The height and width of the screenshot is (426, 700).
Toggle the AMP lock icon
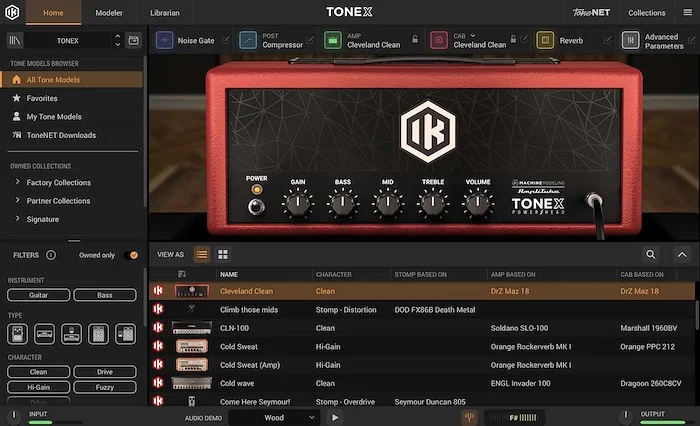tap(415, 39)
